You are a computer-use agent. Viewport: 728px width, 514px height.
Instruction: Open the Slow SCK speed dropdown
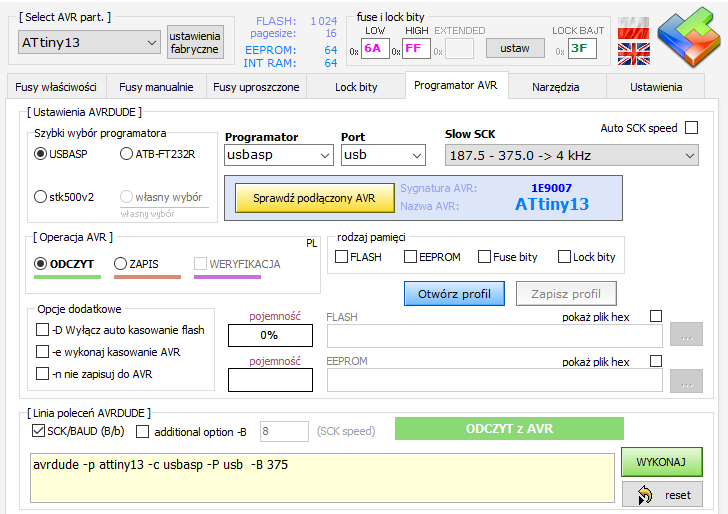point(571,155)
